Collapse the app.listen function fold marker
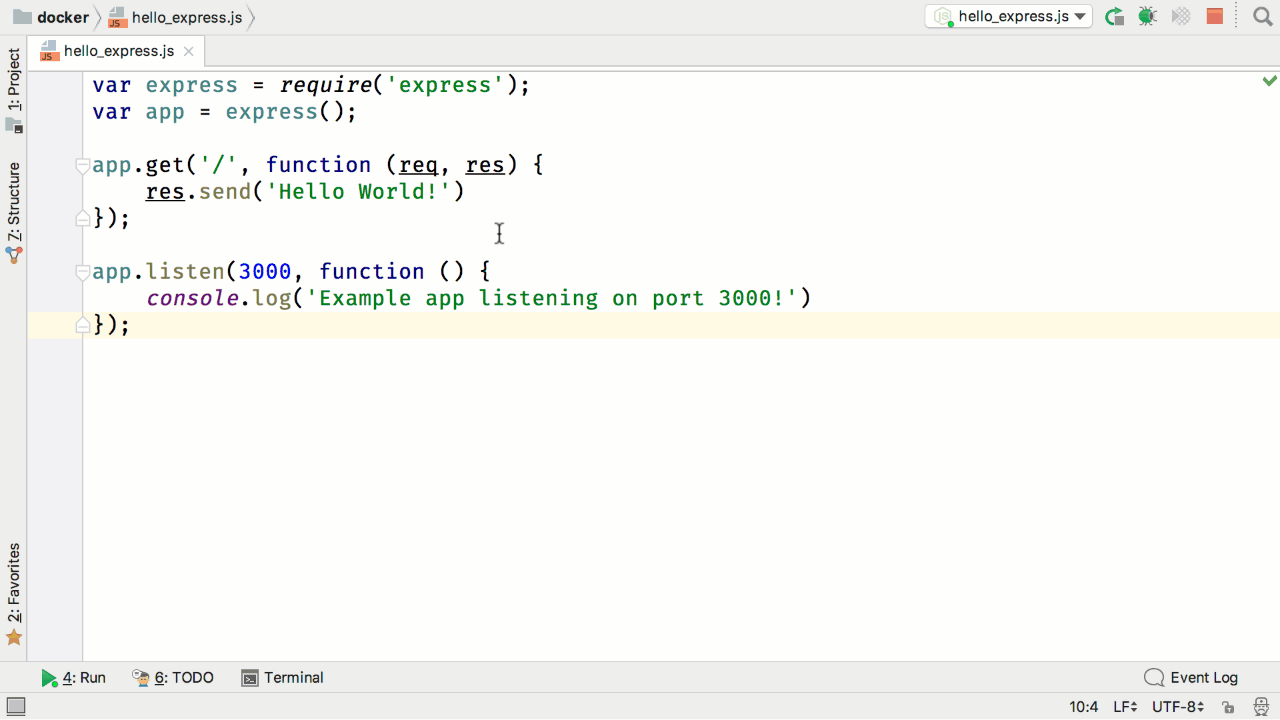The width and height of the screenshot is (1280, 720). coord(83,272)
